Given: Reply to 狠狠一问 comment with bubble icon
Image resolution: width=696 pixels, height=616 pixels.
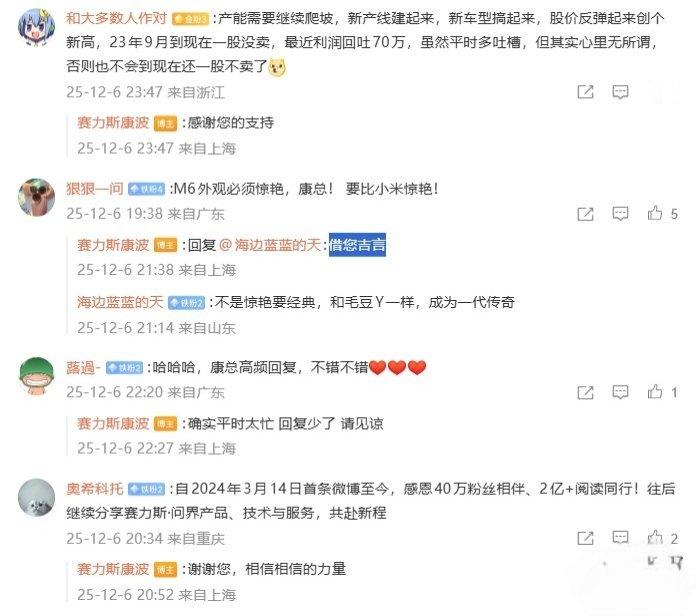Looking at the screenshot, I should pos(620,214).
